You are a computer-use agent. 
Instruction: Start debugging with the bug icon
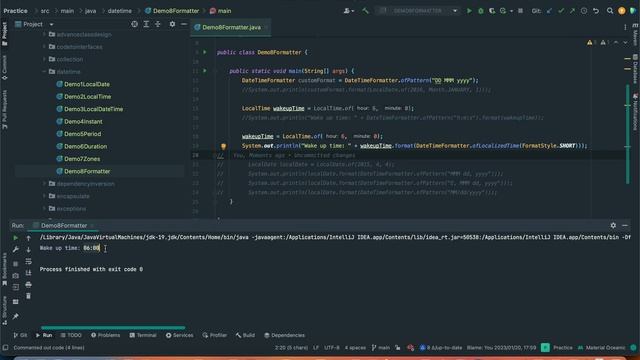click(x=481, y=11)
